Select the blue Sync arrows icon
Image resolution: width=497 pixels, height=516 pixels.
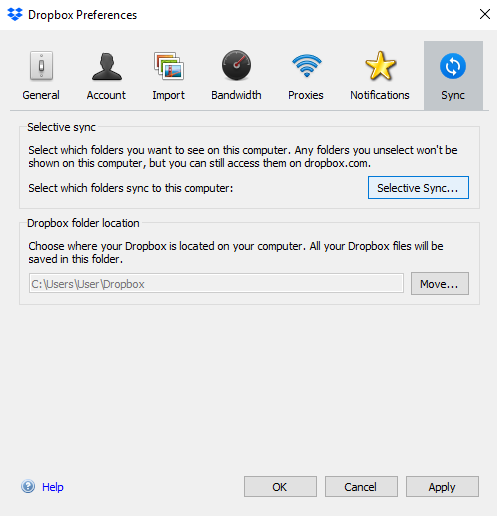[453, 66]
